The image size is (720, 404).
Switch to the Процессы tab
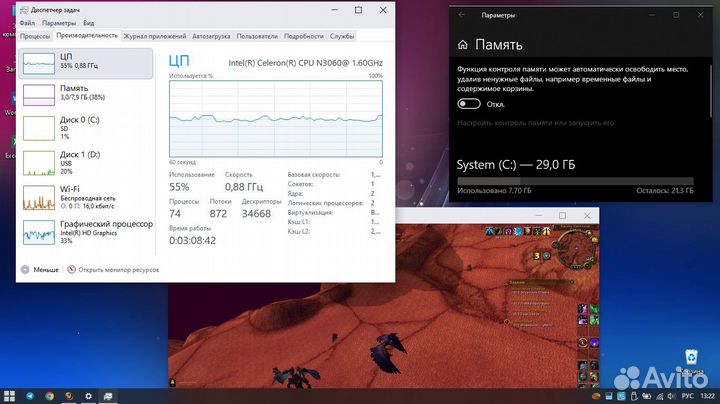coord(35,35)
